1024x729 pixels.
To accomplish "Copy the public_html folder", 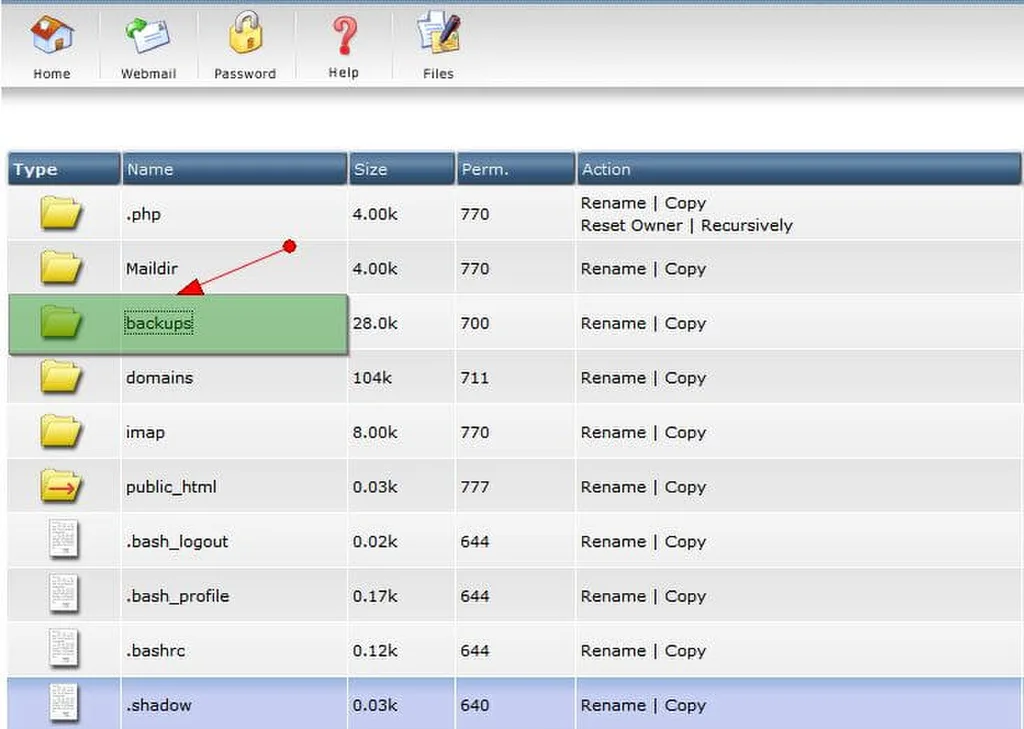I will point(685,488).
